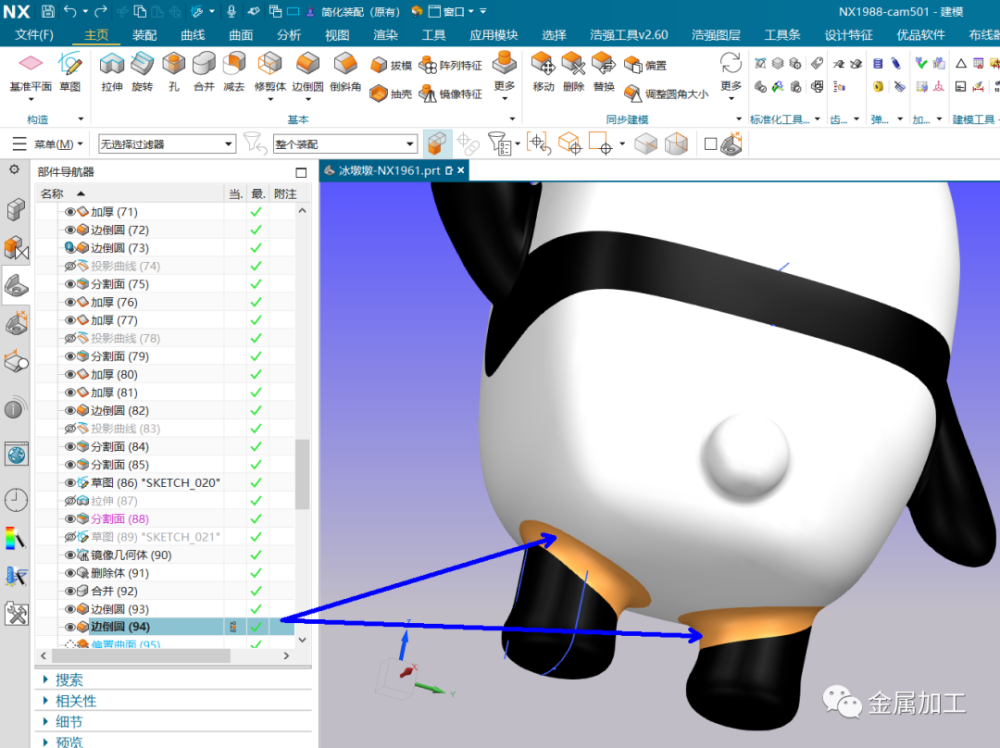Open the 无选择过滤器 selection filter dropdown

click(x=167, y=144)
